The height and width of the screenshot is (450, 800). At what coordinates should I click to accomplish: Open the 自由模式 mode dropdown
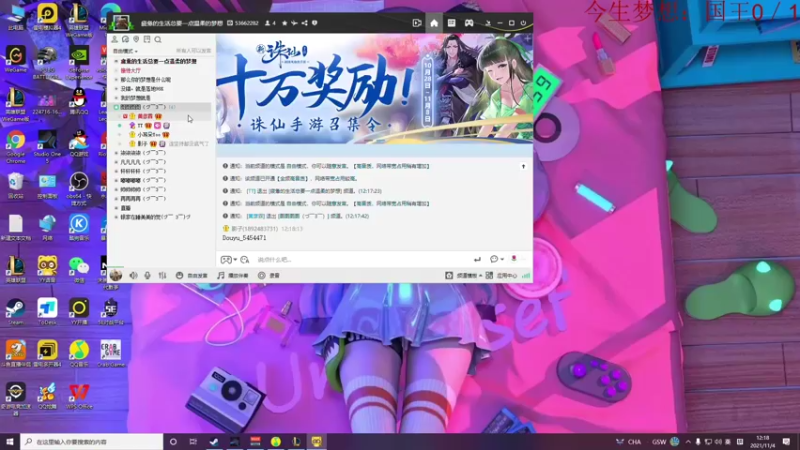[x=125, y=51]
